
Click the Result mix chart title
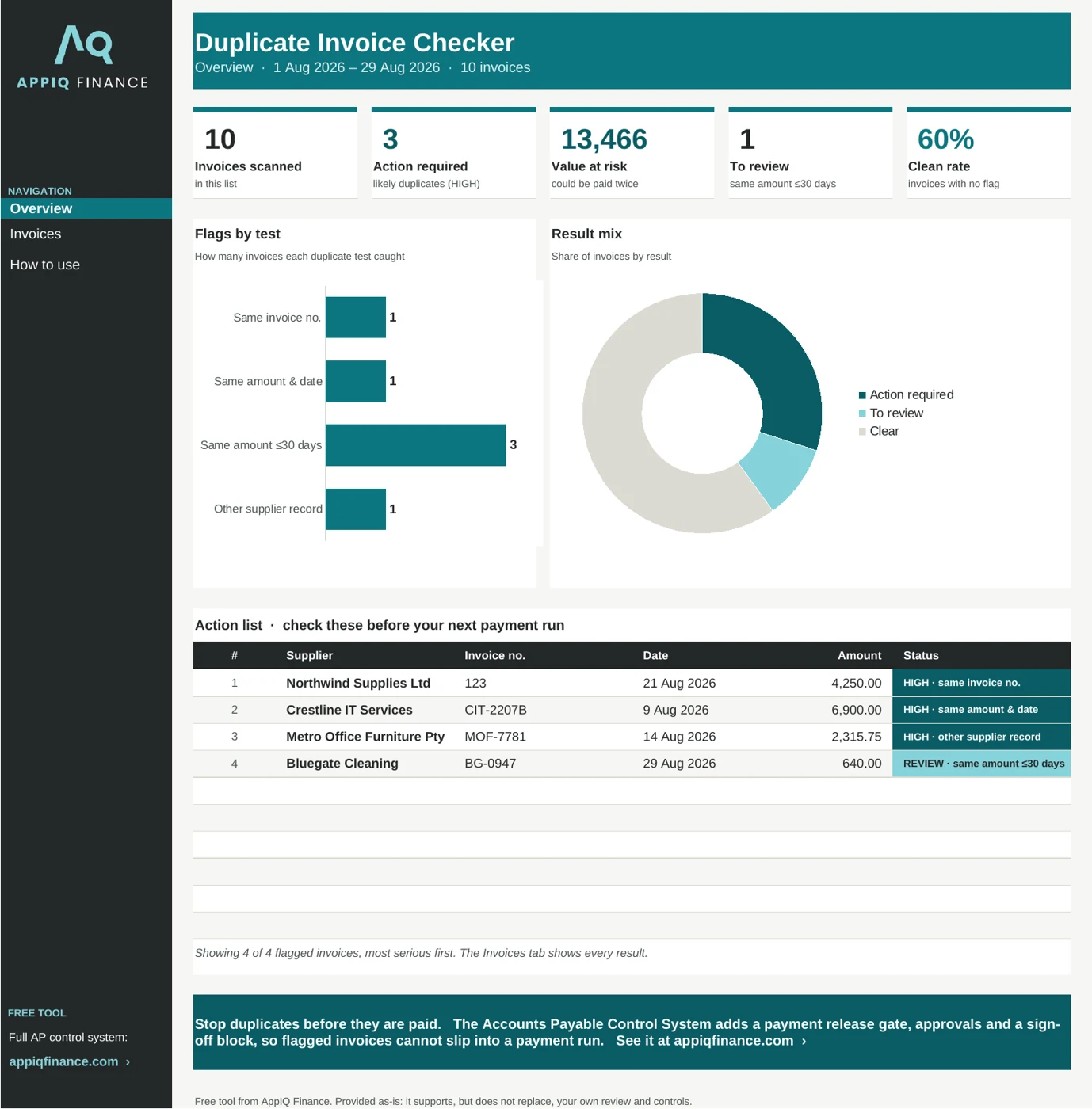point(586,234)
